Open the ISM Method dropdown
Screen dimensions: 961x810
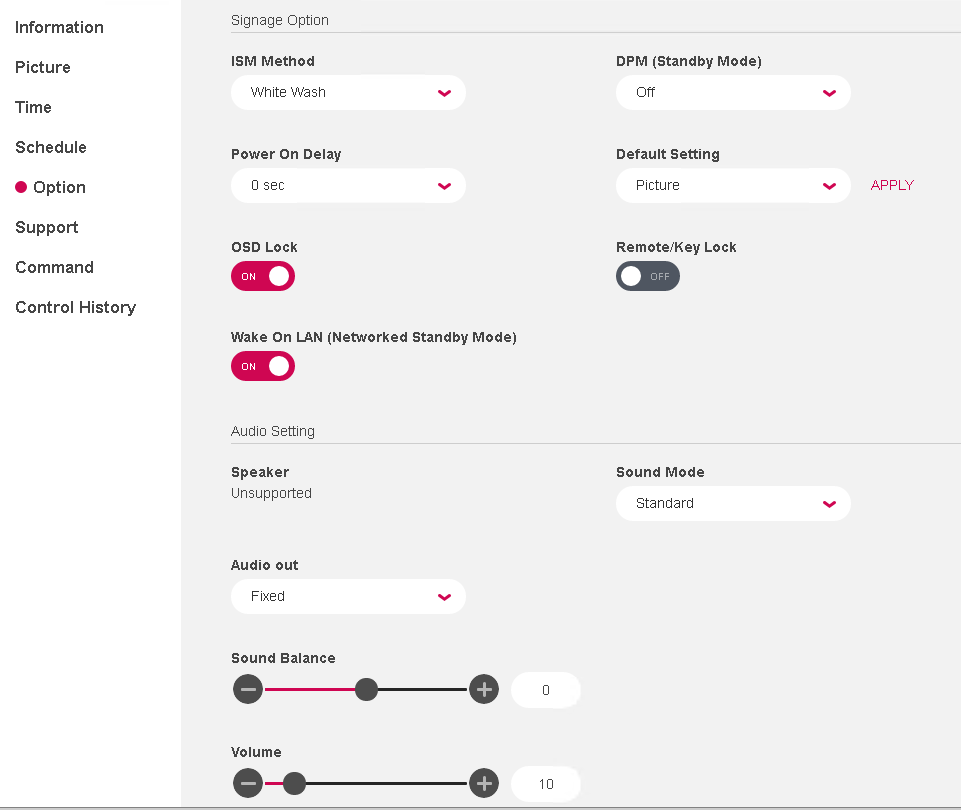coord(348,92)
